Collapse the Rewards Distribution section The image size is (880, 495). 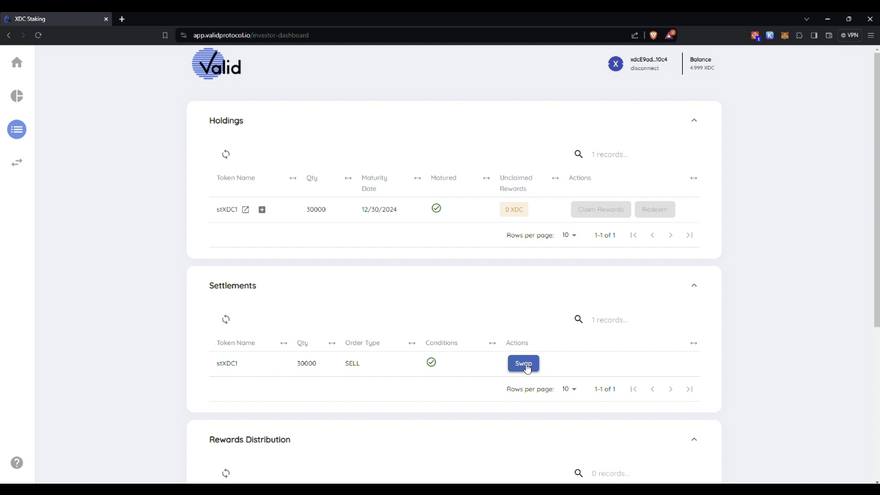coord(694,439)
